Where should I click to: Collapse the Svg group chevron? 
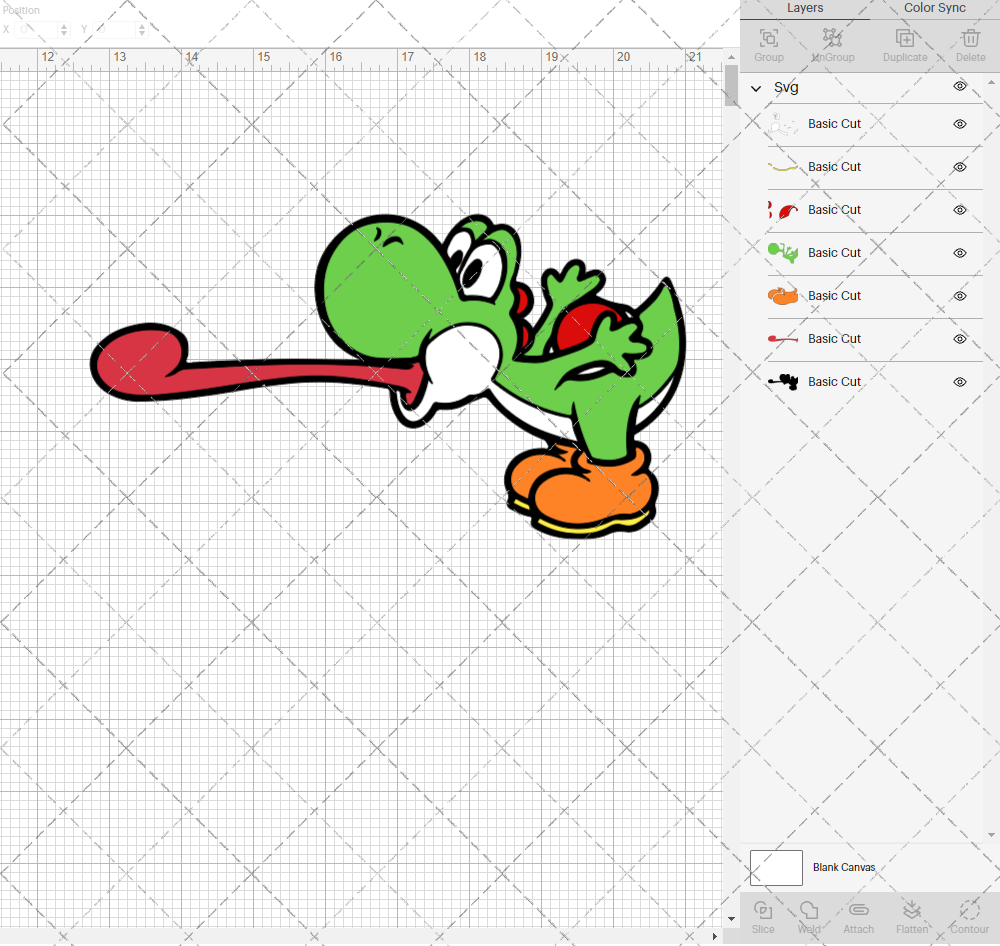[x=756, y=89]
